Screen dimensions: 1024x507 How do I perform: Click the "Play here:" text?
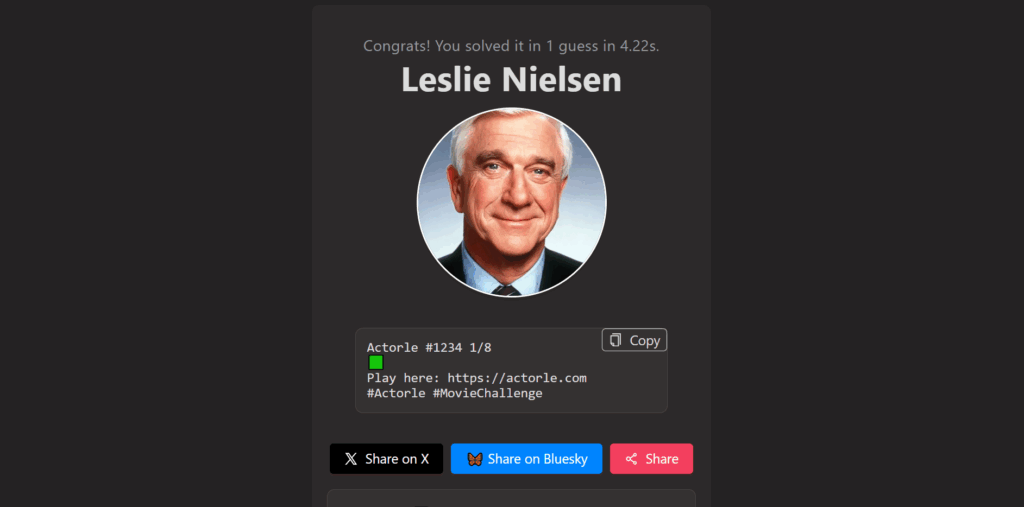[404, 378]
